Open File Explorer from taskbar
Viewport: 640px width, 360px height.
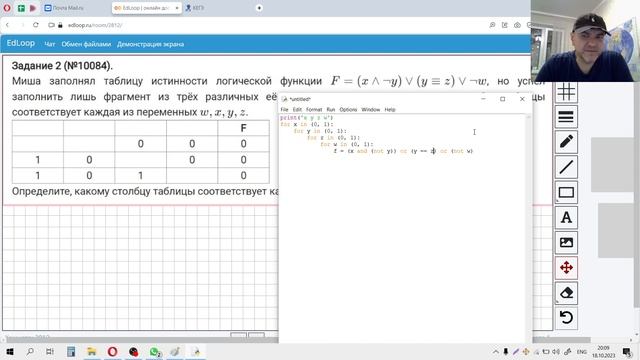(92, 351)
